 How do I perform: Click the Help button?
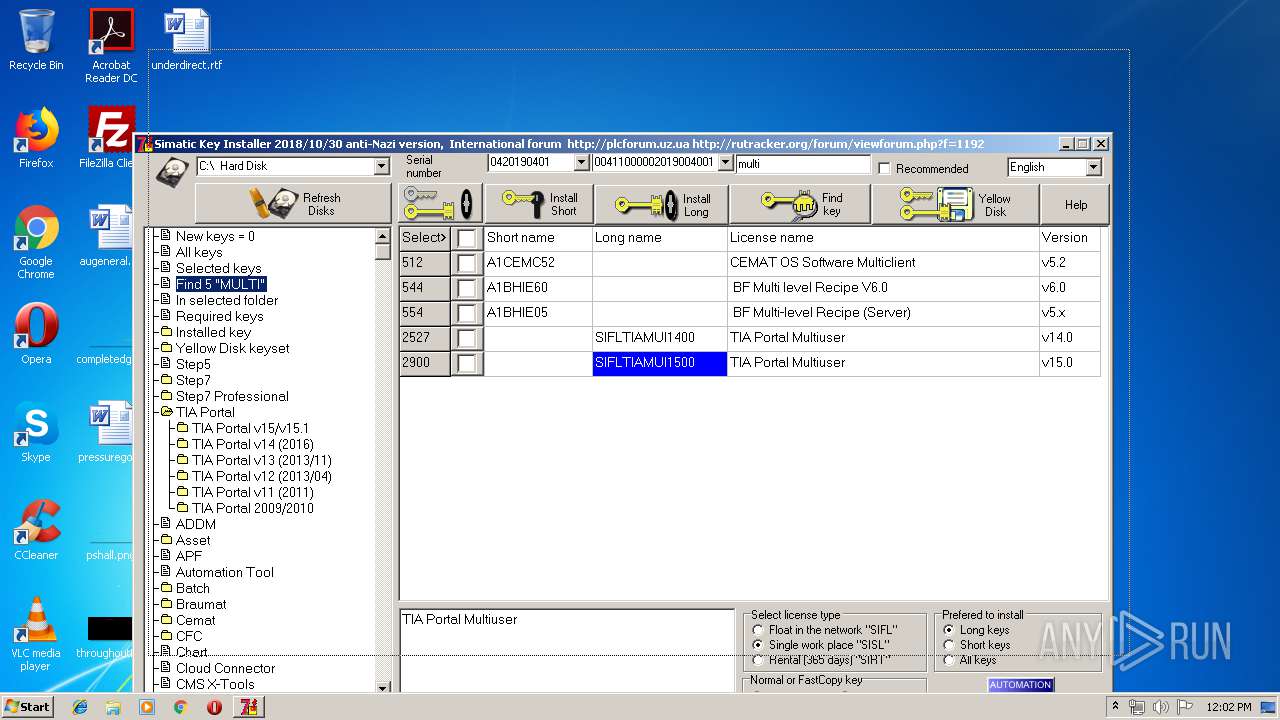[x=1075, y=205]
